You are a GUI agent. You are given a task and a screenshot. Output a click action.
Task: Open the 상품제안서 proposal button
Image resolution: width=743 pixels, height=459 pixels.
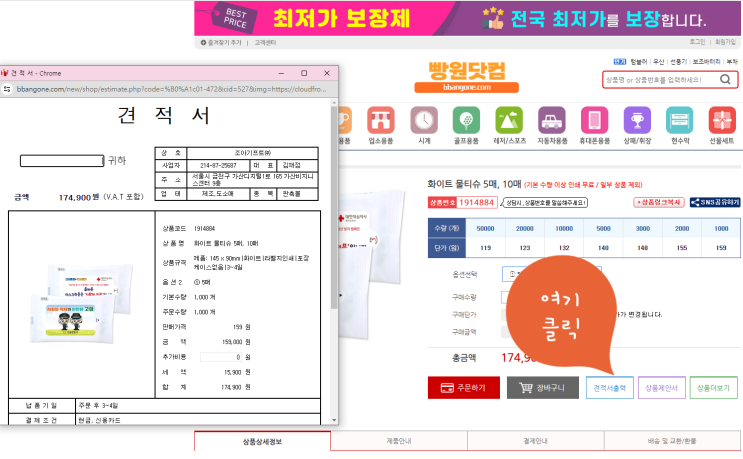click(661, 387)
